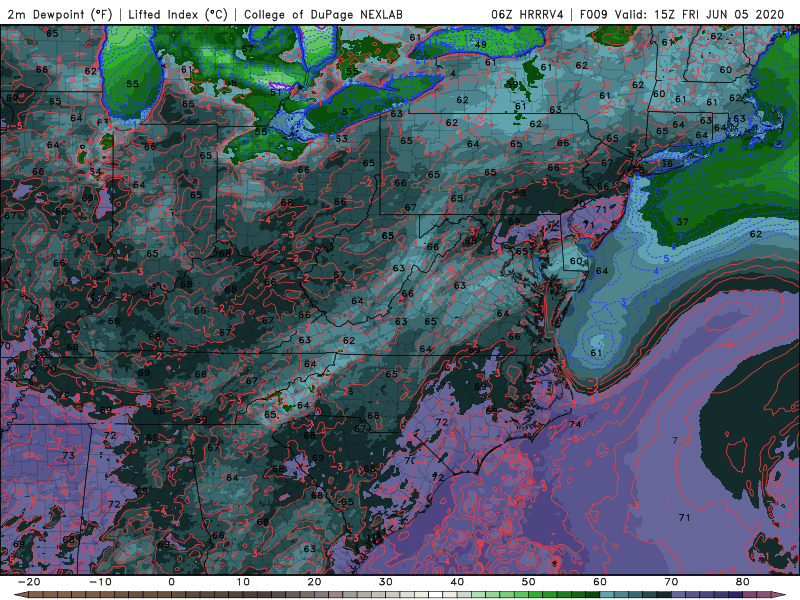This screenshot has width=800, height=600.
Task: Click the 'Lifted Index (°C)' title label
Action: (x=178, y=14)
